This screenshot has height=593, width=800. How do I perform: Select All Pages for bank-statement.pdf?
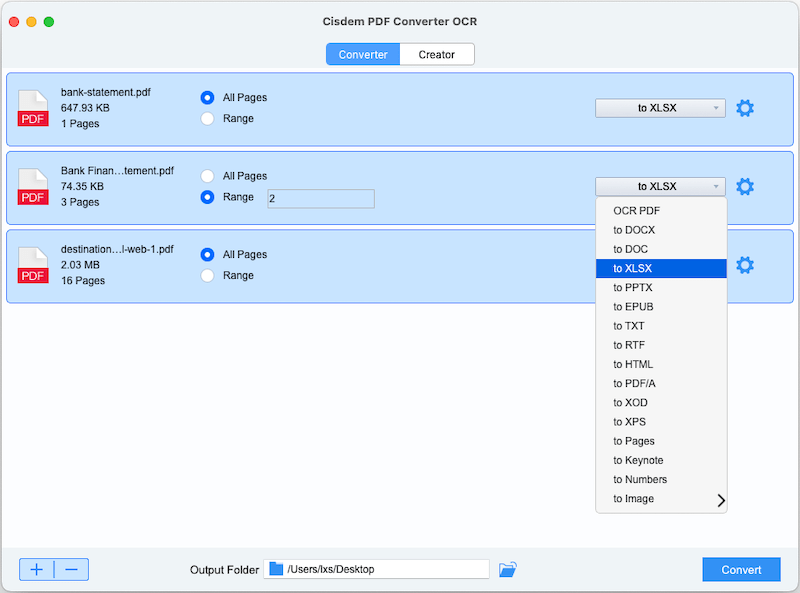[207, 97]
